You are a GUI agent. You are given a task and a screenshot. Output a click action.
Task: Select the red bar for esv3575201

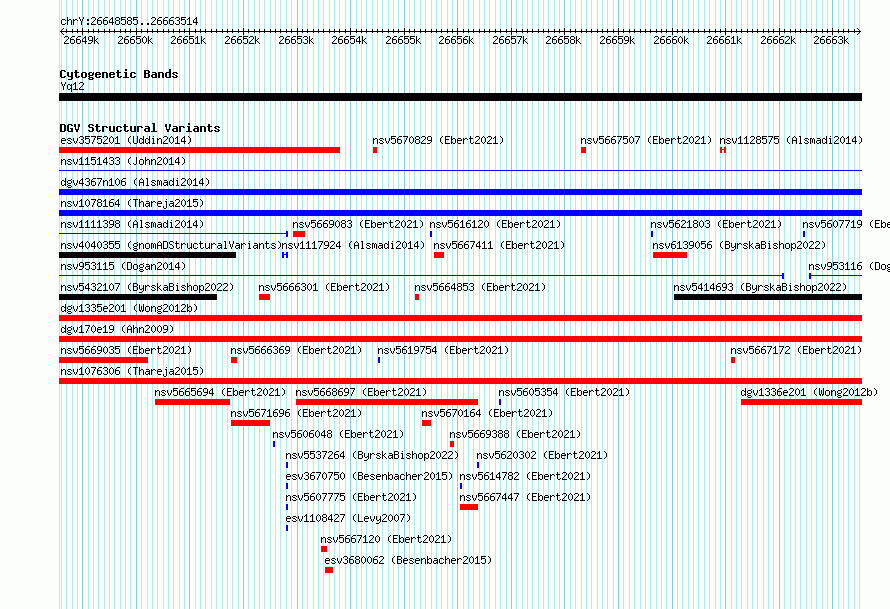199,150
